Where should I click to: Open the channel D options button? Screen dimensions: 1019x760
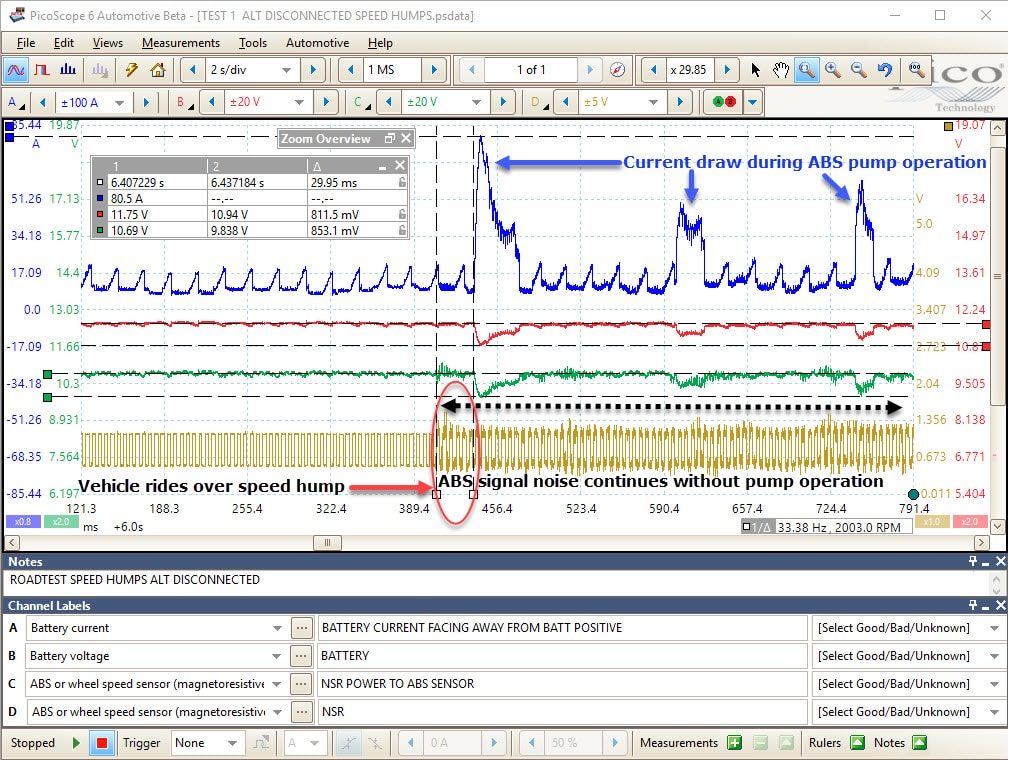coord(539,102)
